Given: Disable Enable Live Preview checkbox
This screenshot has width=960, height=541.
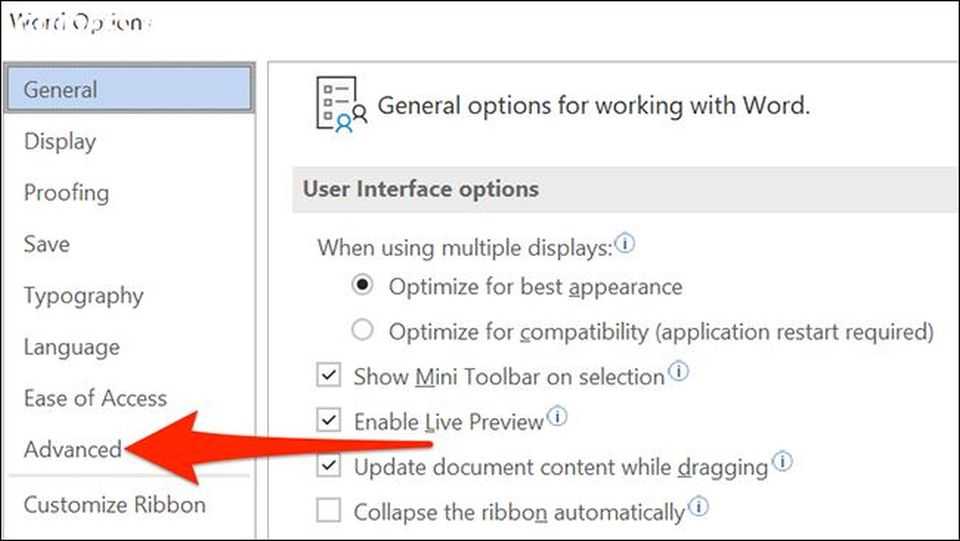Looking at the screenshot, I should point(329,421).
